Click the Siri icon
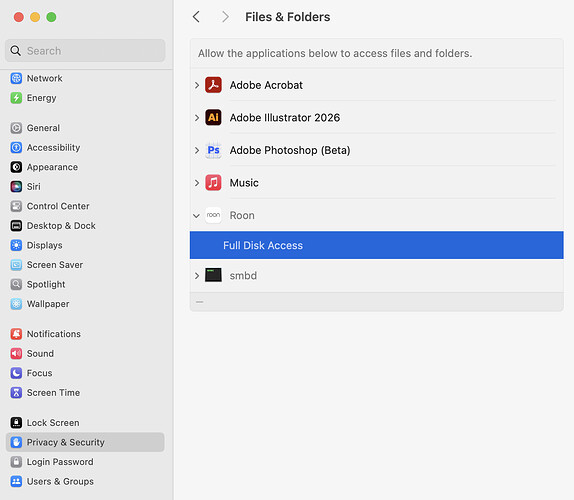This screenshot has height=500, width=574. pos(16,186)
